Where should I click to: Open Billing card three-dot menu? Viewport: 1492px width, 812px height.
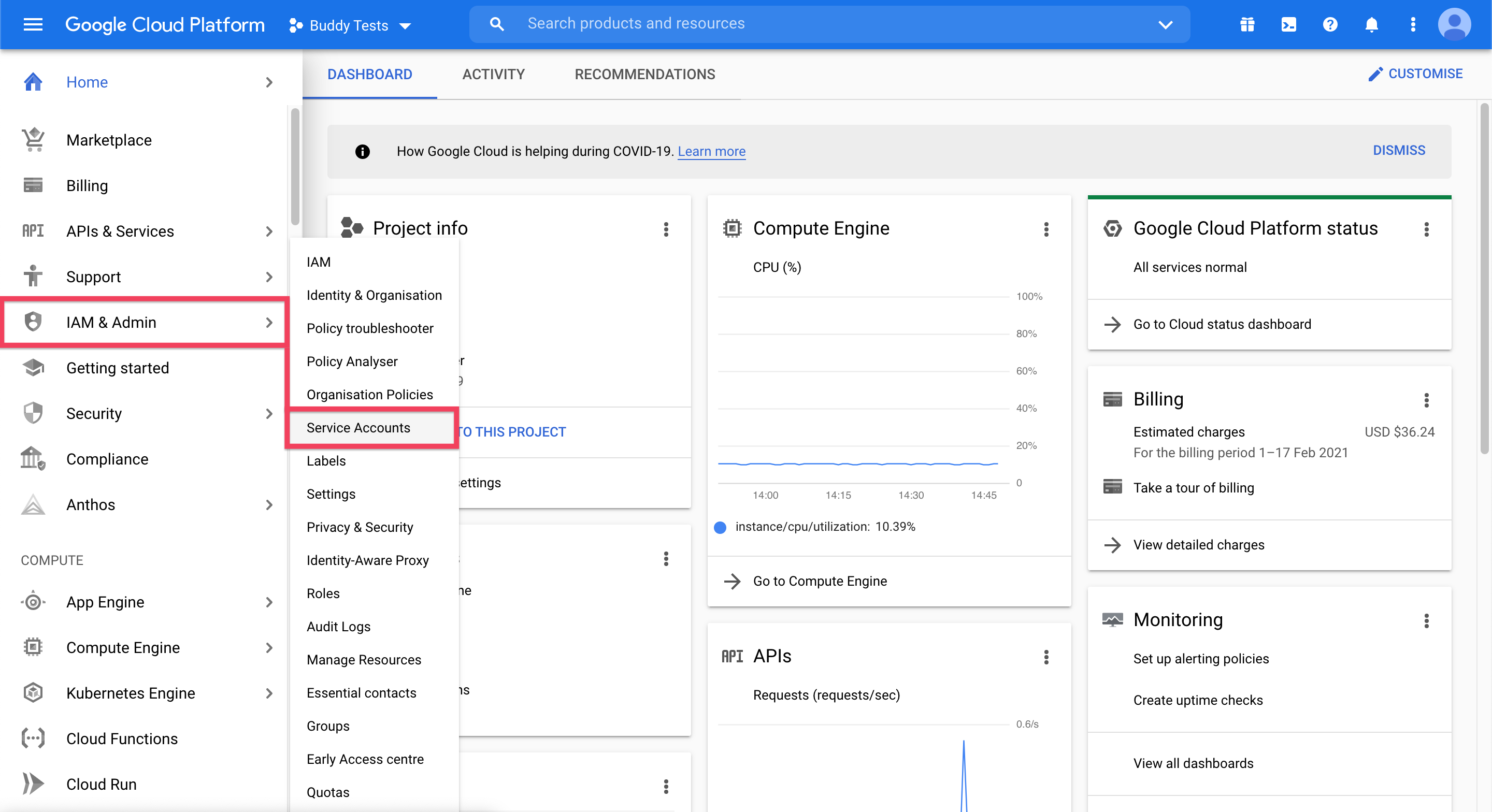click(x=1427, y=400)
